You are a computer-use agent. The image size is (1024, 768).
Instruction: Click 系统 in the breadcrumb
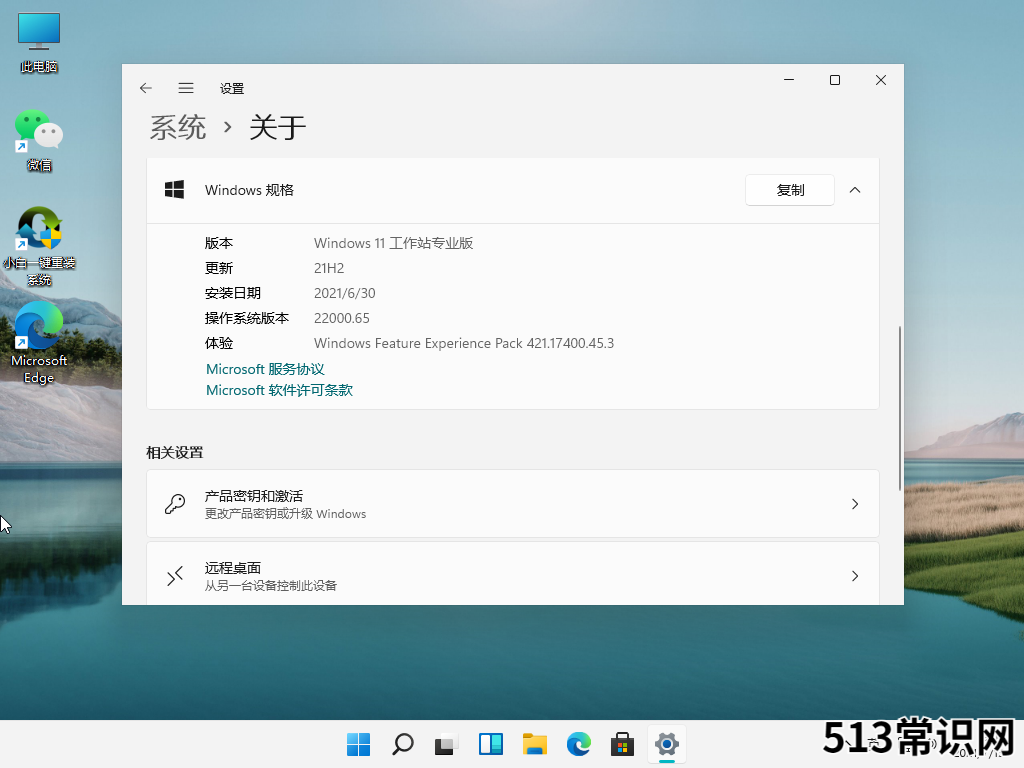coord(178,127)
